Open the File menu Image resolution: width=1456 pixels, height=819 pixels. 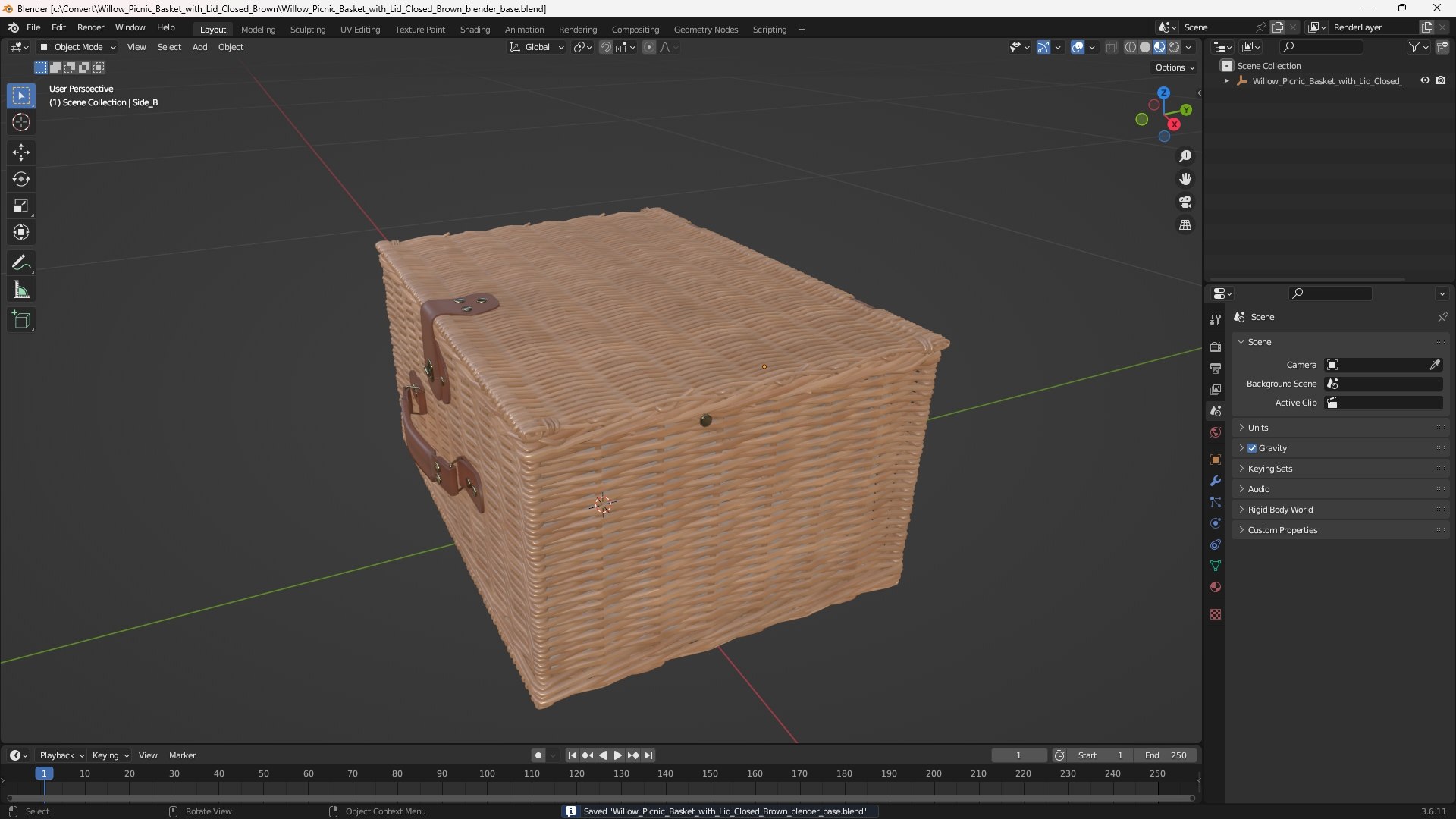pyautogui.click(x=33, y=27)
